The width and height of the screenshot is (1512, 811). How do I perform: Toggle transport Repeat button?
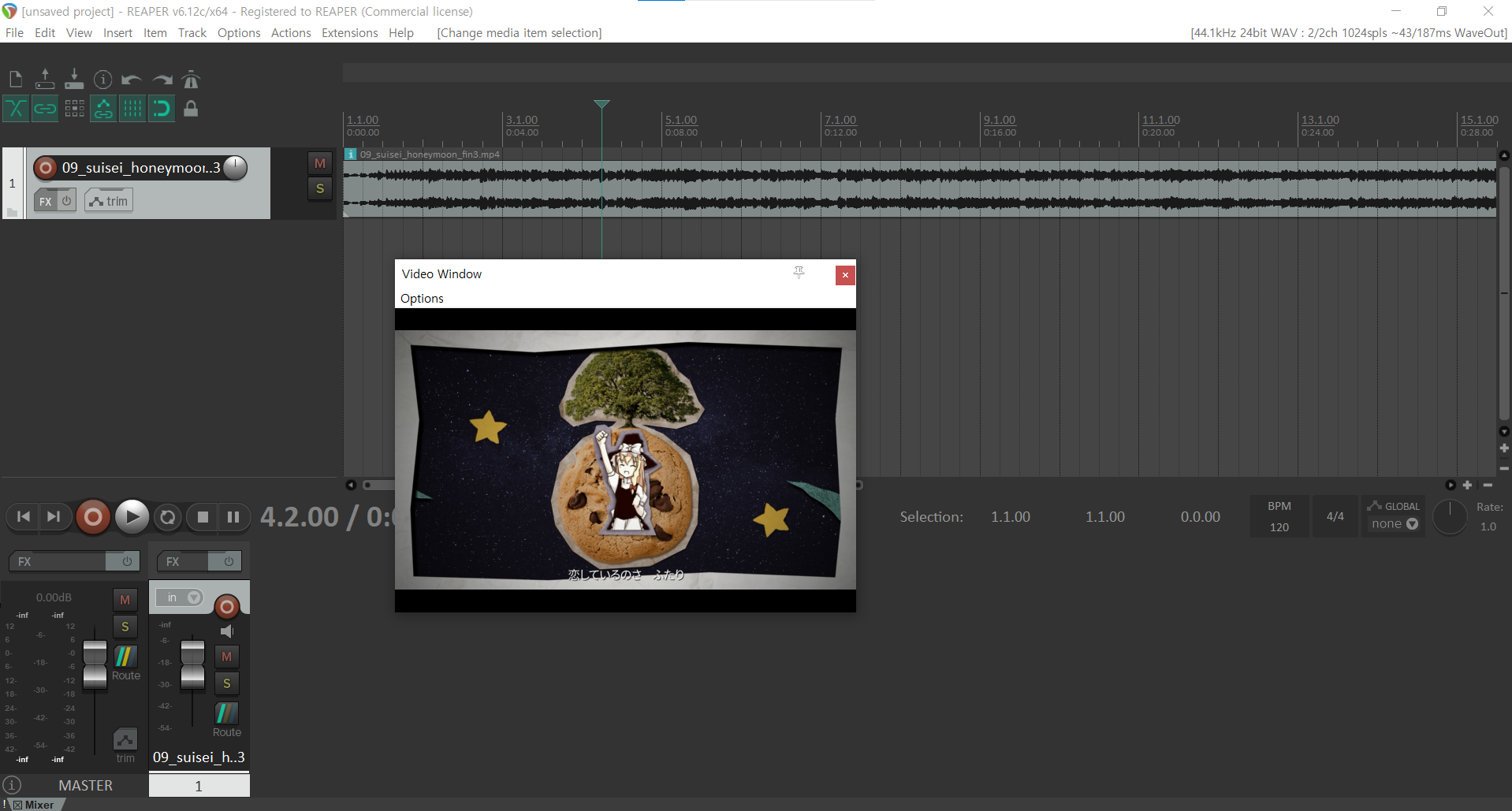[x=168, y=517]
